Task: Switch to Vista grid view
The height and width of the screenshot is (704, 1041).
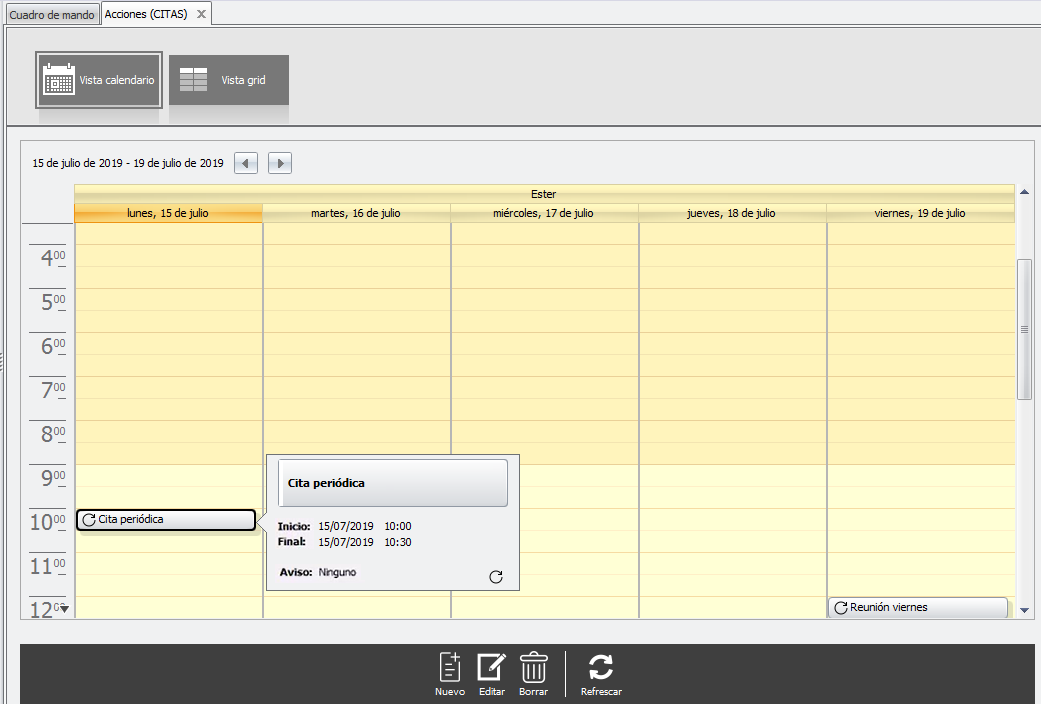Action: click(x=229, y=80)
